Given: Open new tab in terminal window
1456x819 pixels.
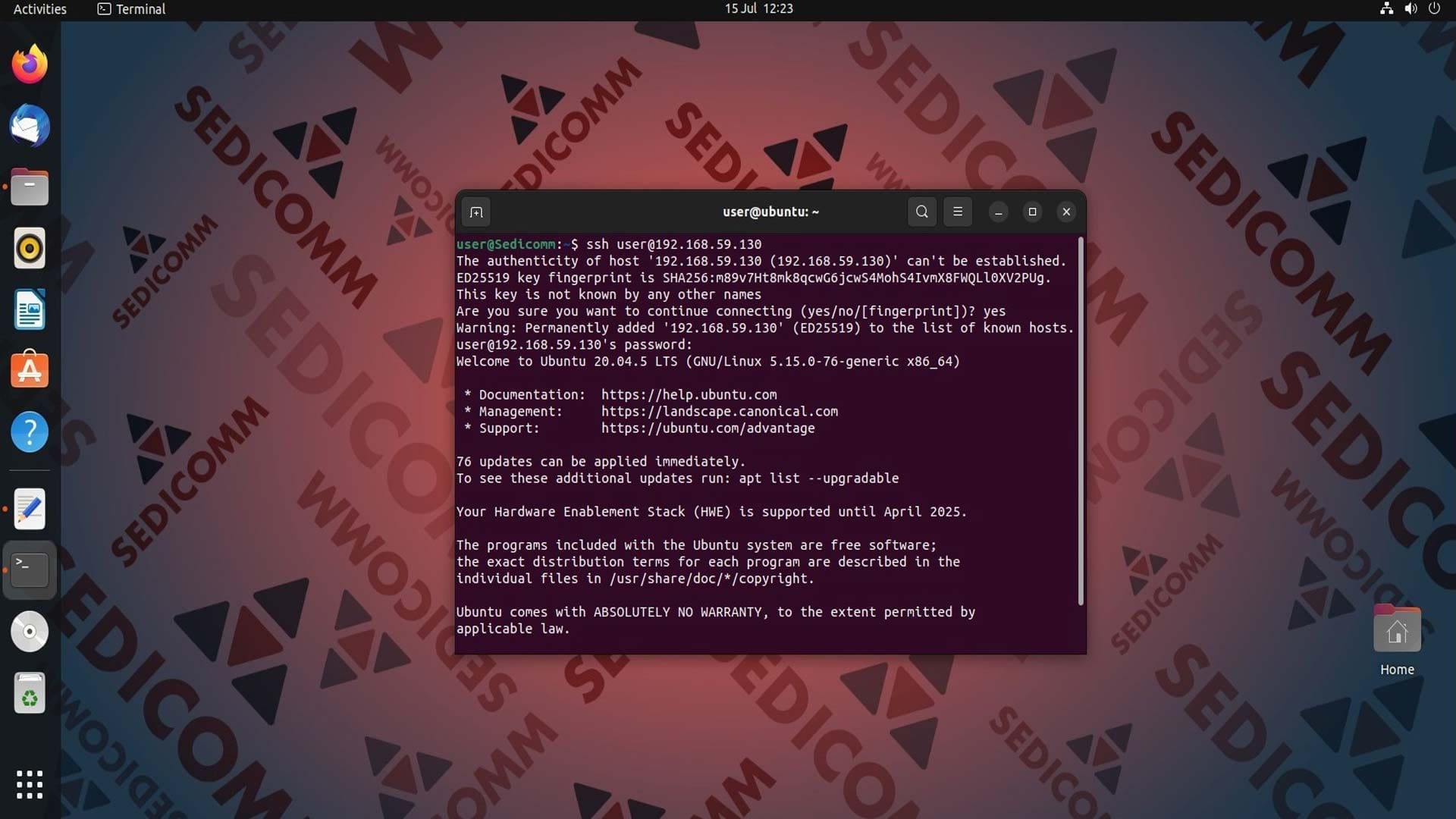Looking at the screenshot, I should coord(476,212).
